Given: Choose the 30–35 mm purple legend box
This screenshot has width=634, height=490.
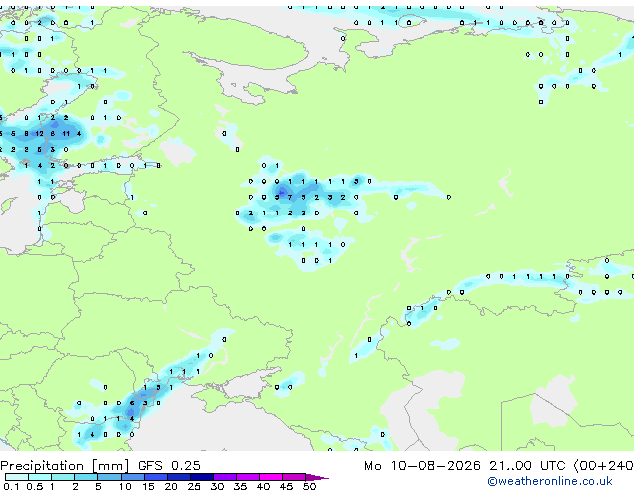Looking at the screenshot, I should (x=225, y=477).
